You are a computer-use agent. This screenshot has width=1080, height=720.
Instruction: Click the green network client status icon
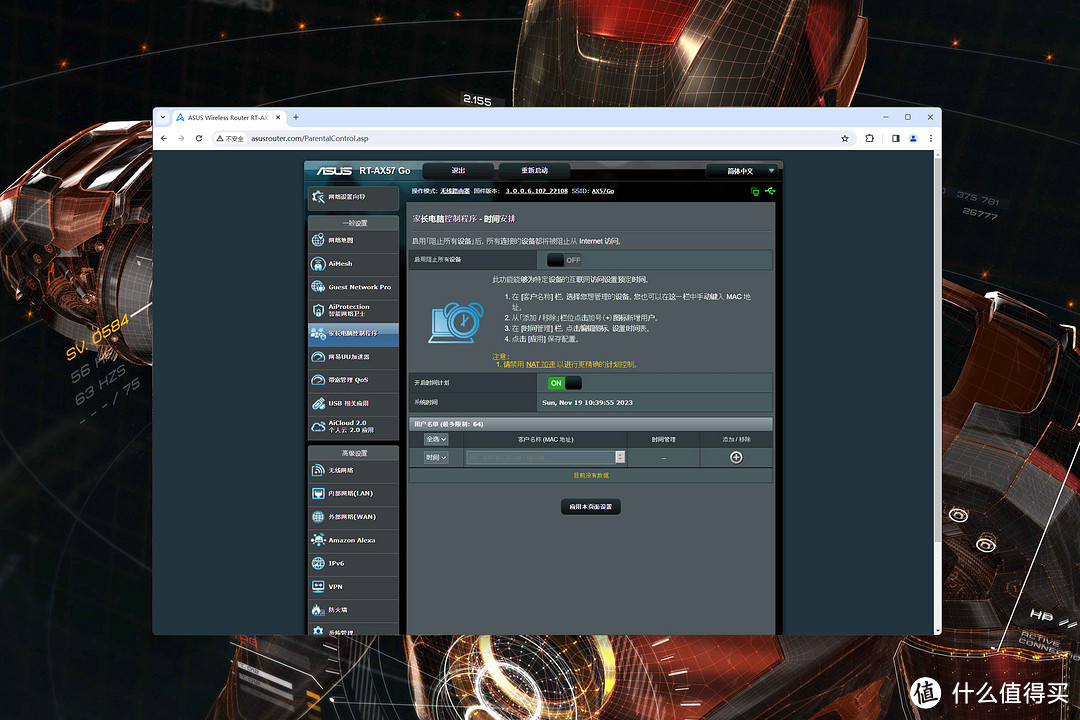(x=755, y=192)
